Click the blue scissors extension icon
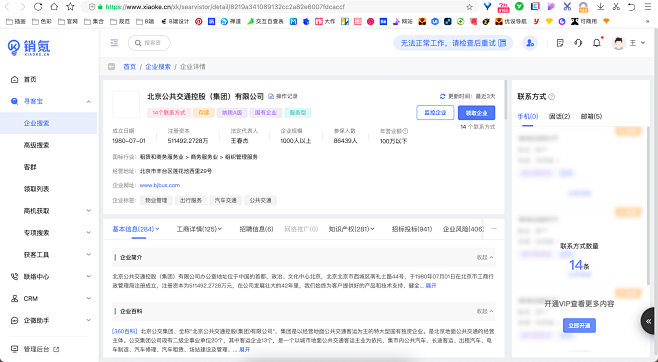This screenshot has height=362, width=658. tap(567, 7)
